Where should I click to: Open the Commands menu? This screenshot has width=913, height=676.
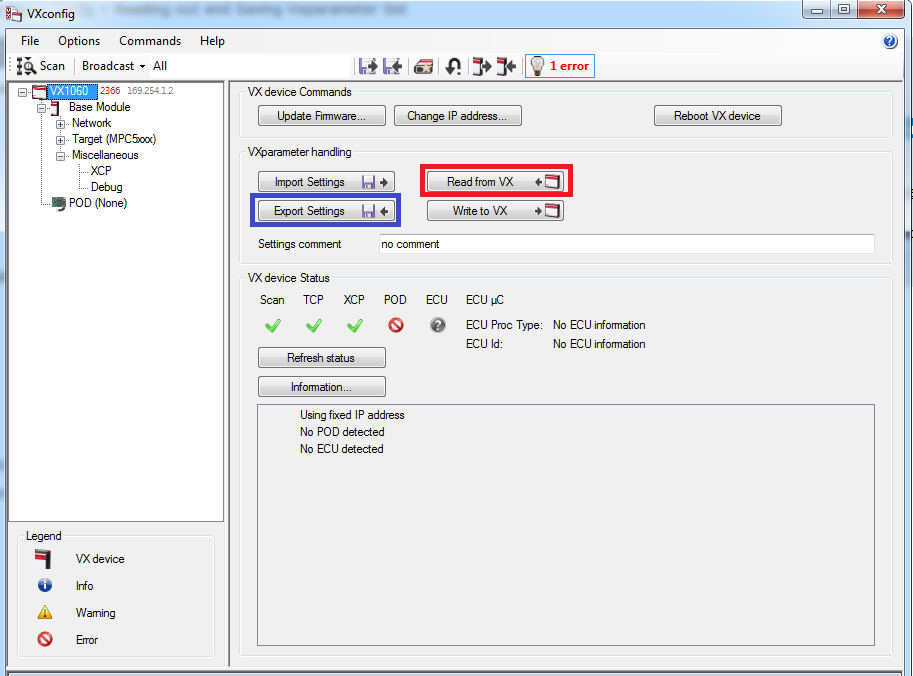150,41
